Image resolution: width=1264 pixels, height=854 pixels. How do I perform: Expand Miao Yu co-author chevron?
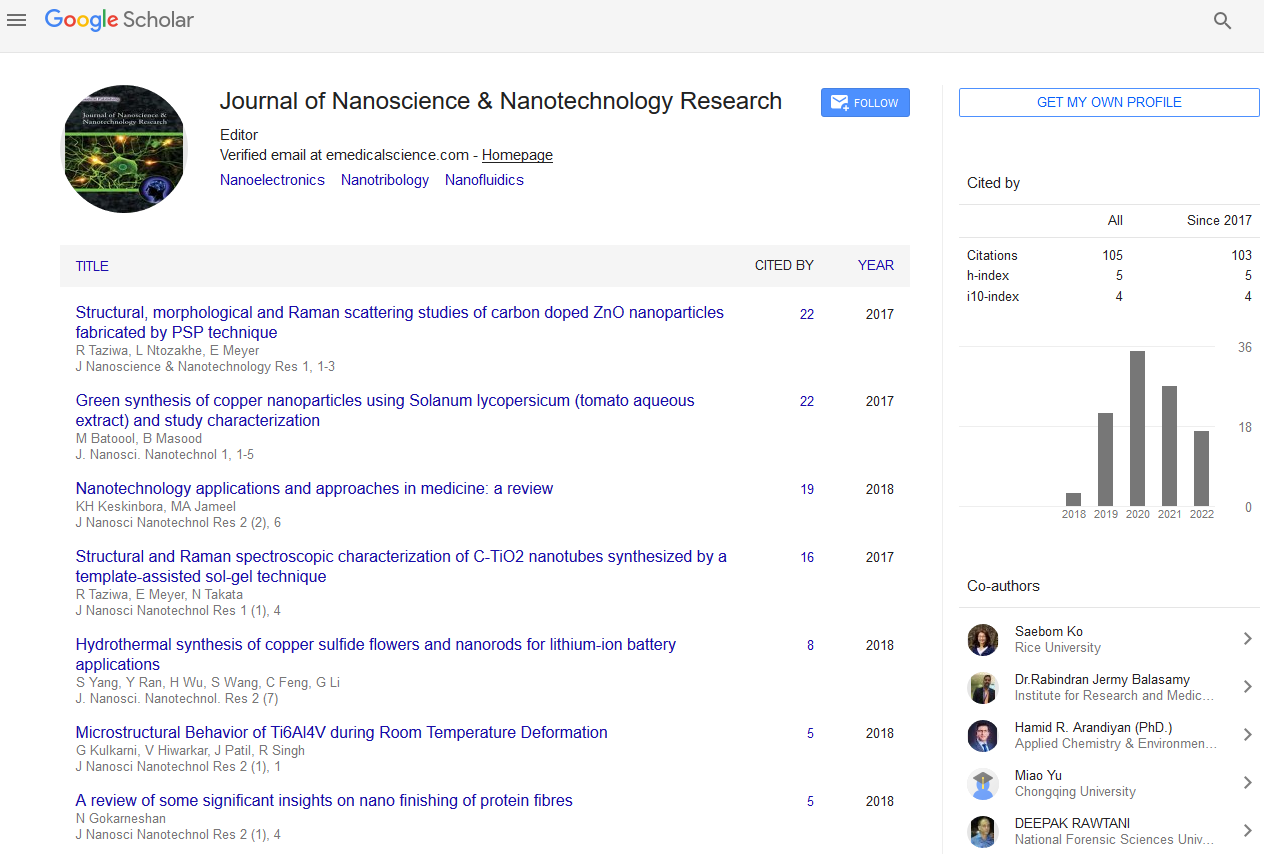1247,783
